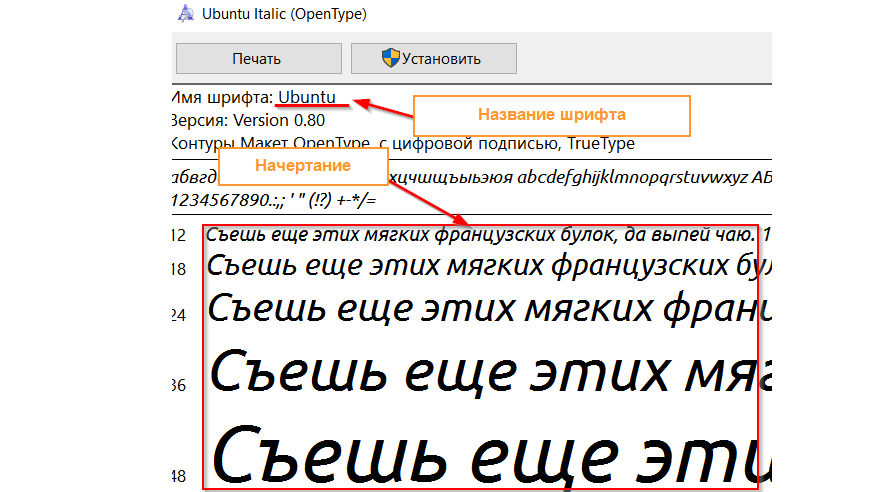Click the size 24 label
The width and height of the screenshot is (890, 492).
[x=179, y=314]
